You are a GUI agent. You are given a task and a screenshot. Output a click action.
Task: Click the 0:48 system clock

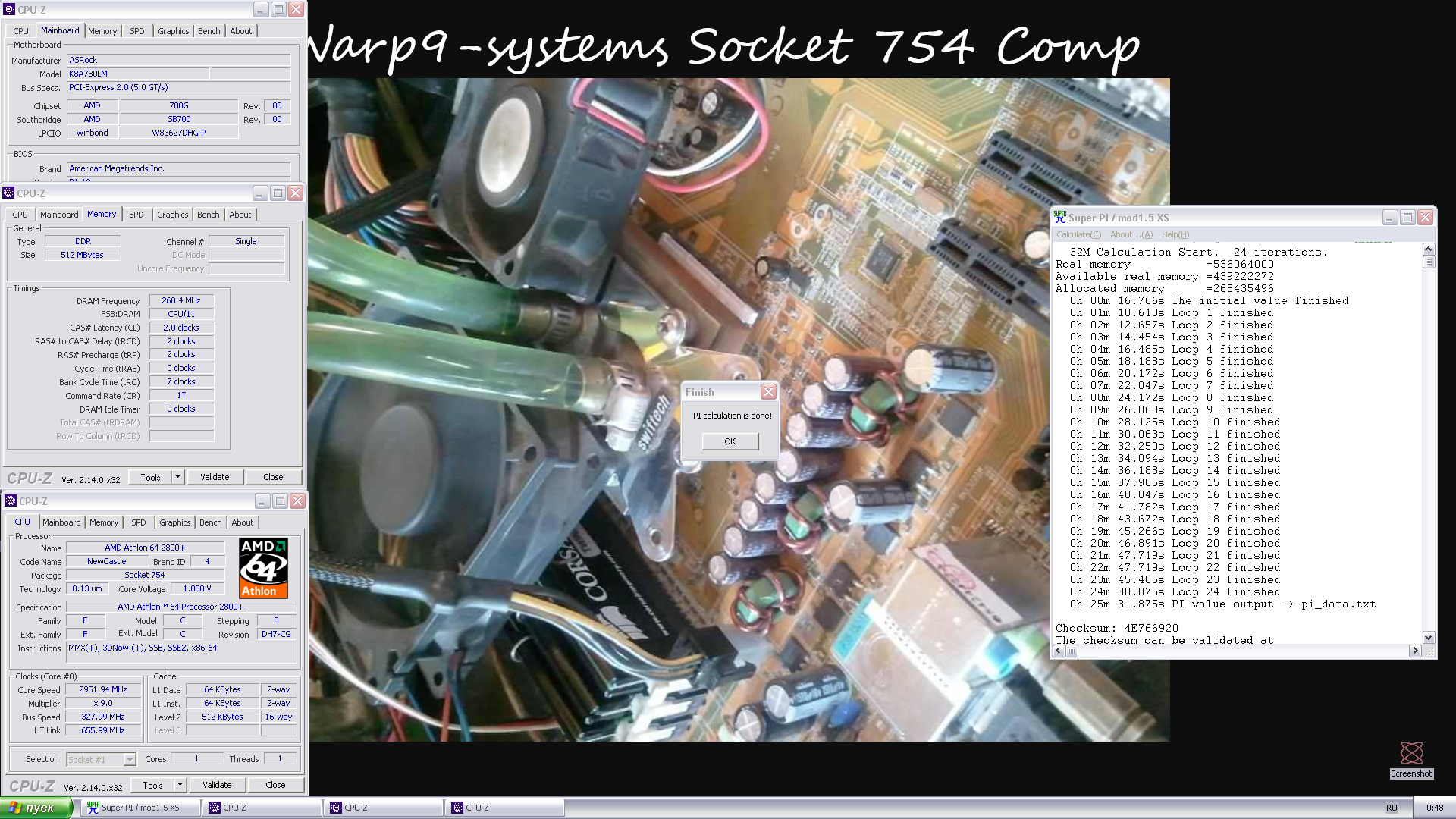tap(1435, 808)
